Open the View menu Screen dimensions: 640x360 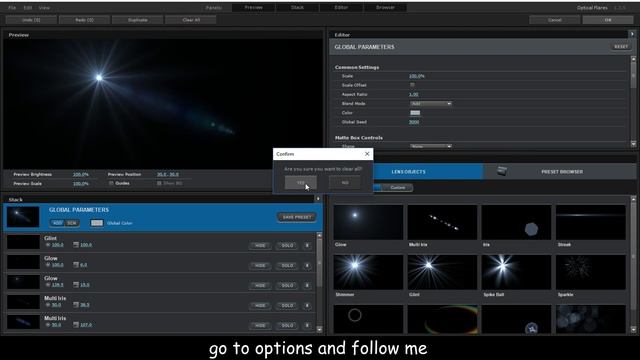(44, 8)
